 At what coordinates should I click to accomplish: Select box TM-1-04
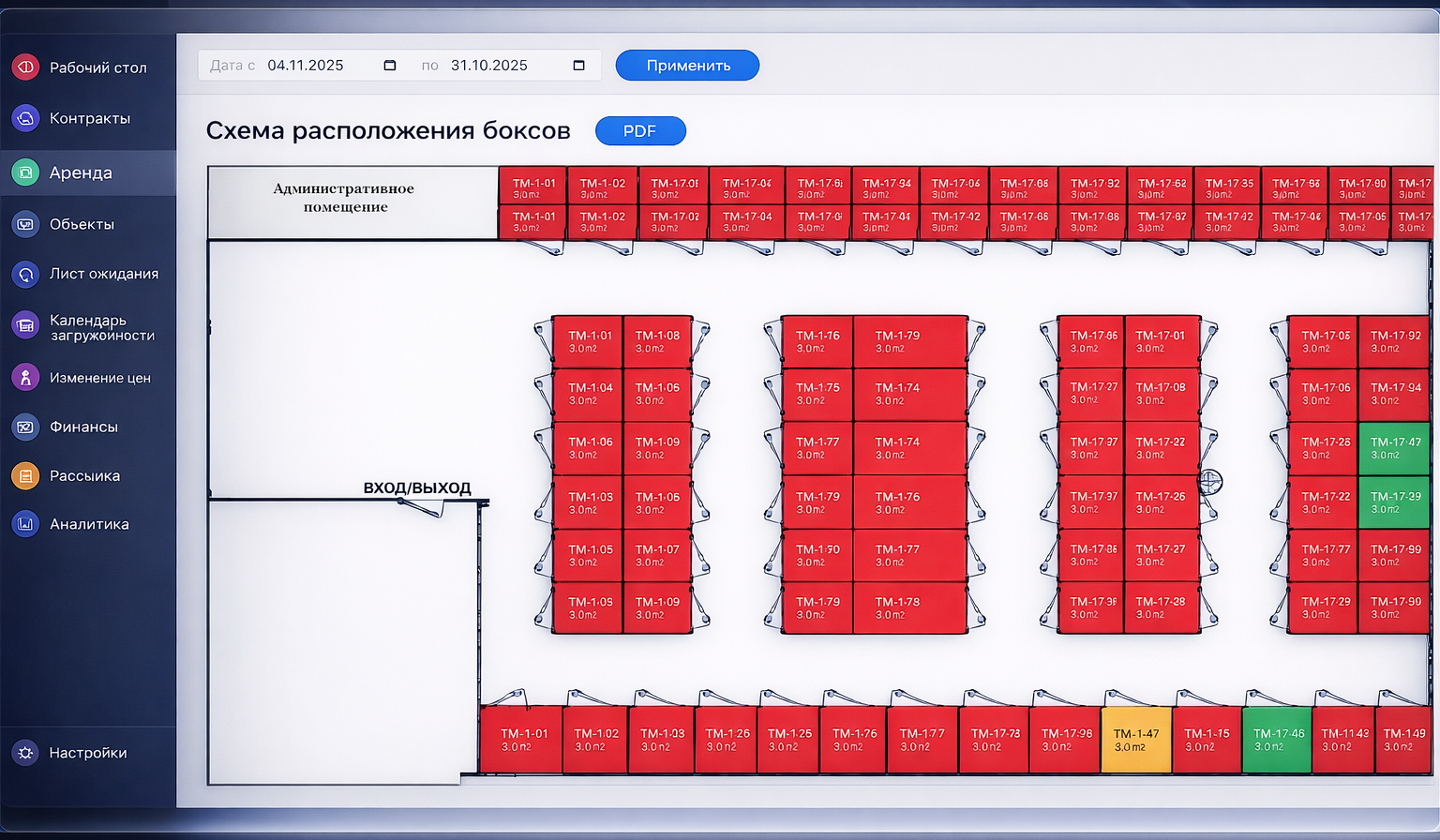click(589, 394)
